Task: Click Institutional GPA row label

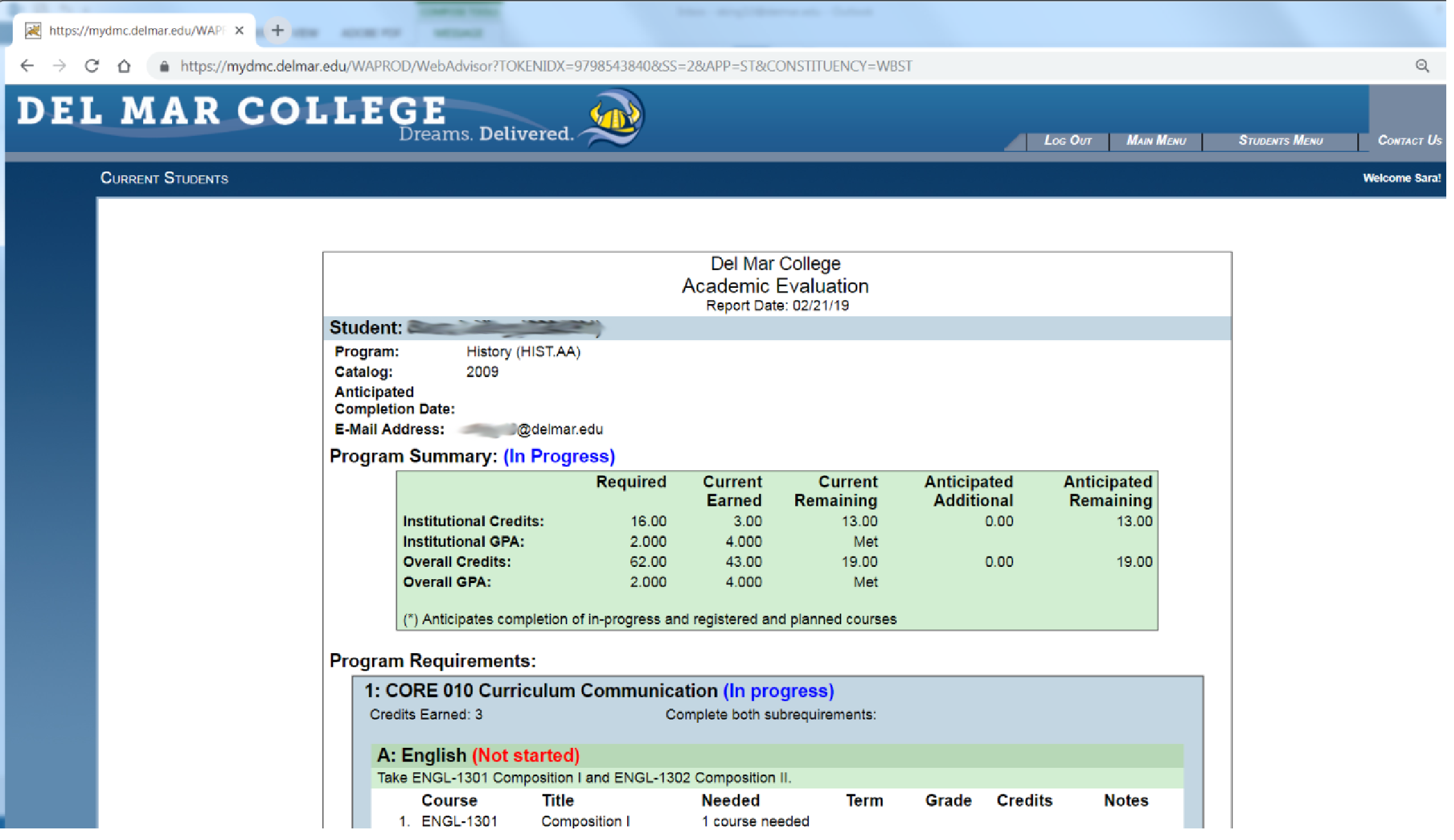Action: 463,542
